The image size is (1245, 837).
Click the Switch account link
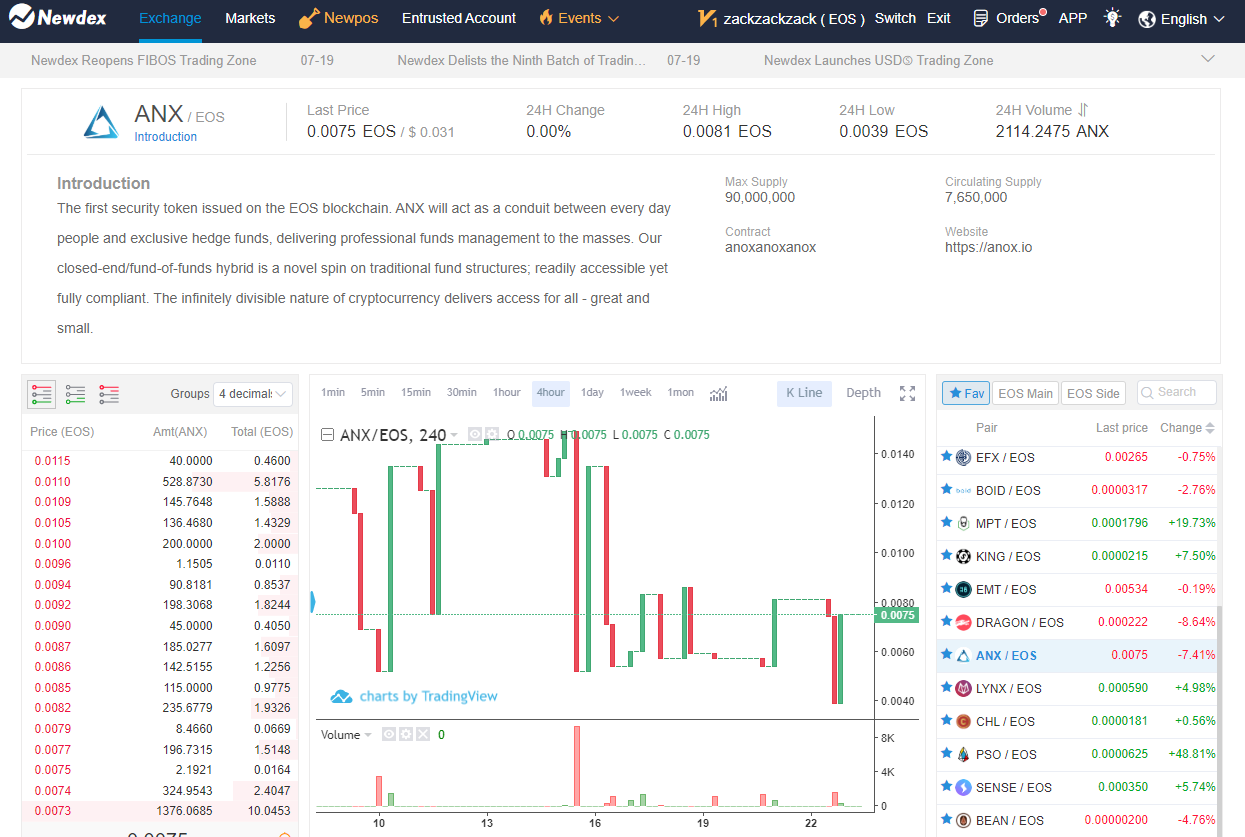pyautogui.click(x=895, y=18)
